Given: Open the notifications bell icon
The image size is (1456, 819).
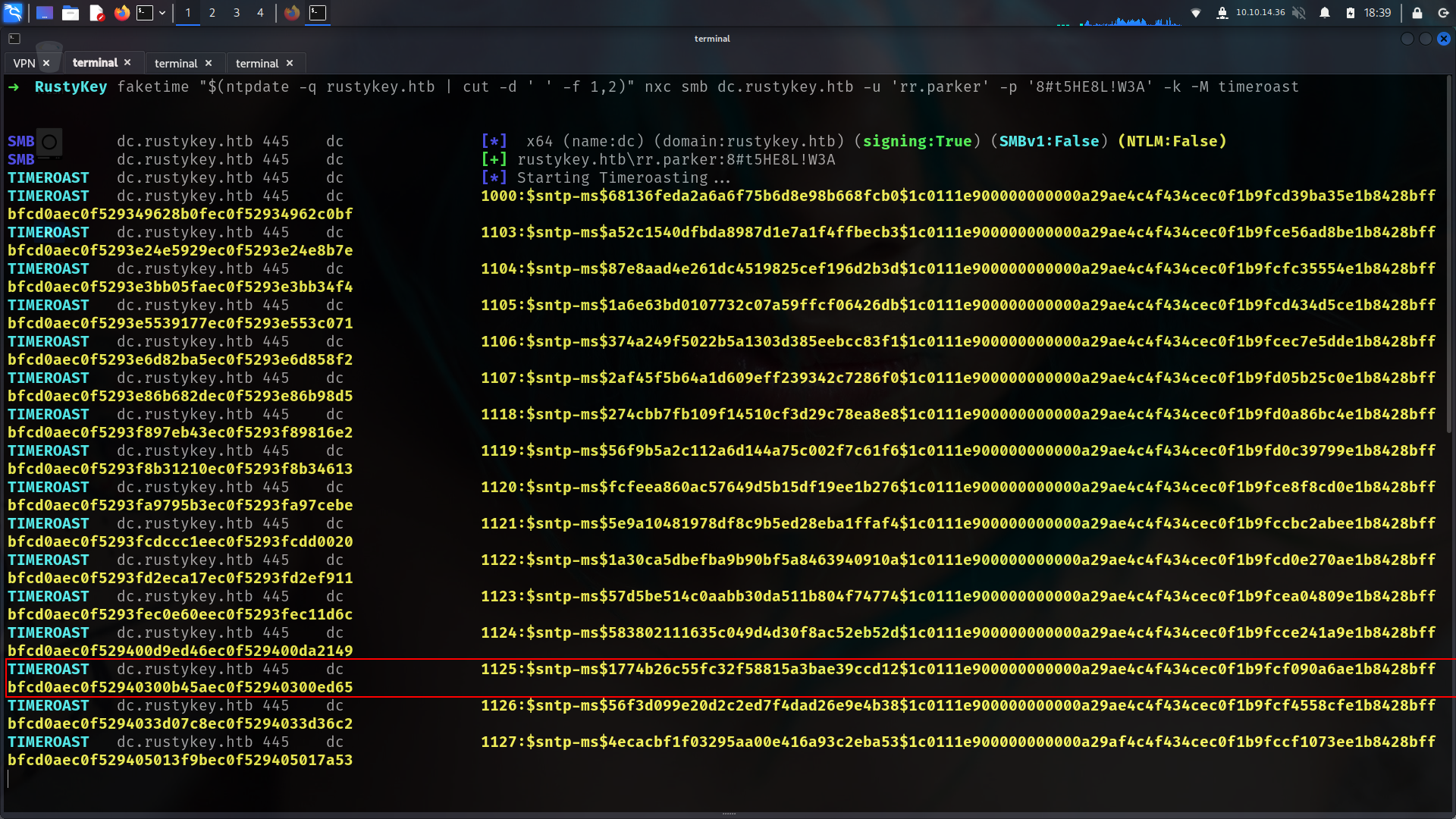Looking at the screenshot, I should click(x=1325, y=13).
